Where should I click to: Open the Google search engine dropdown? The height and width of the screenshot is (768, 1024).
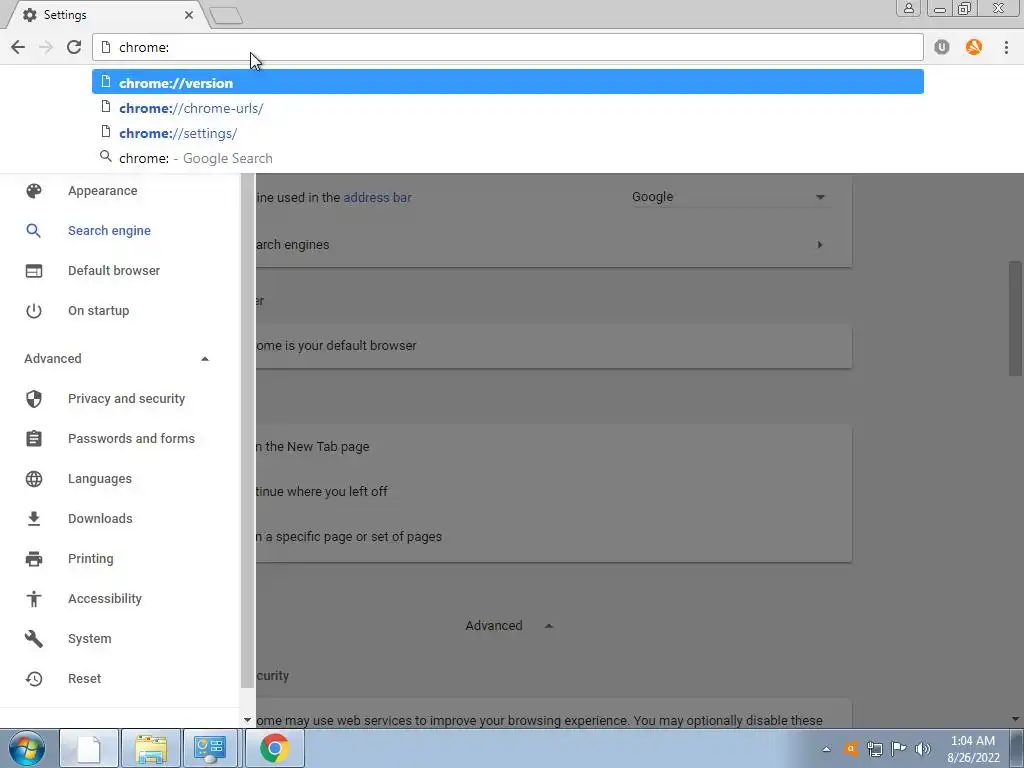coord(728,197)
